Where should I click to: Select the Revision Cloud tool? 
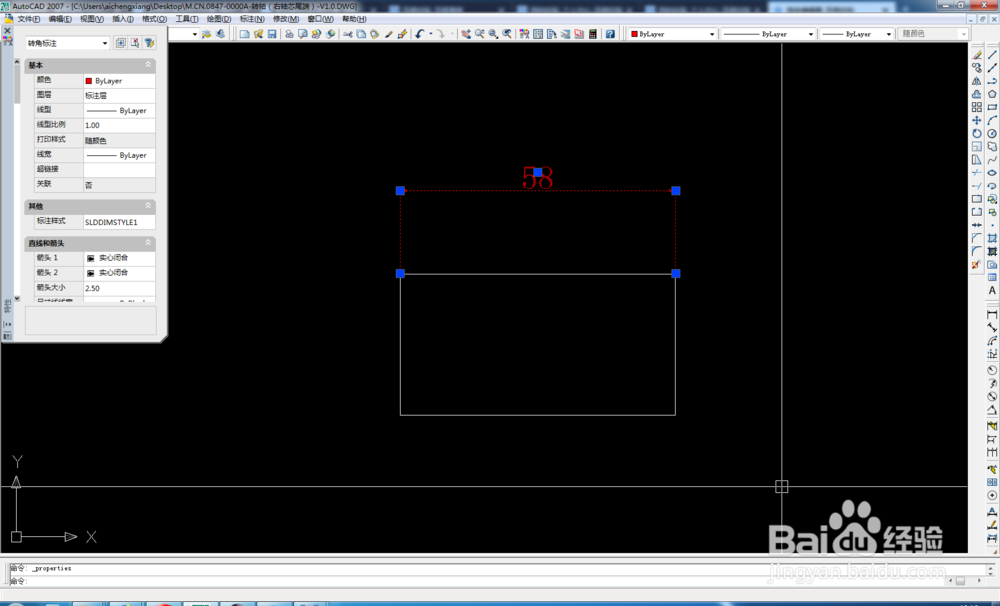992,147
